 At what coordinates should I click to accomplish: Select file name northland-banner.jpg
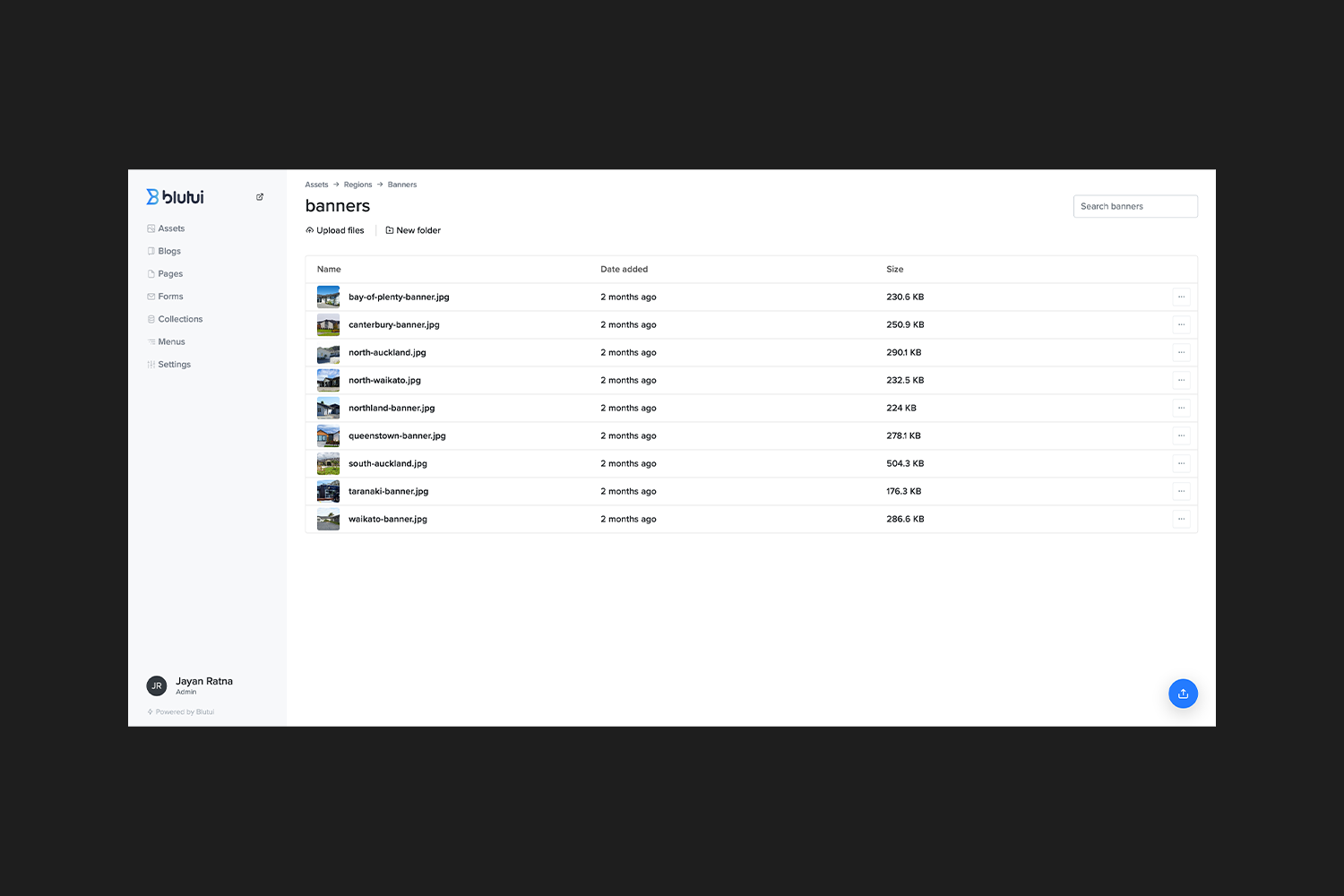392,408
